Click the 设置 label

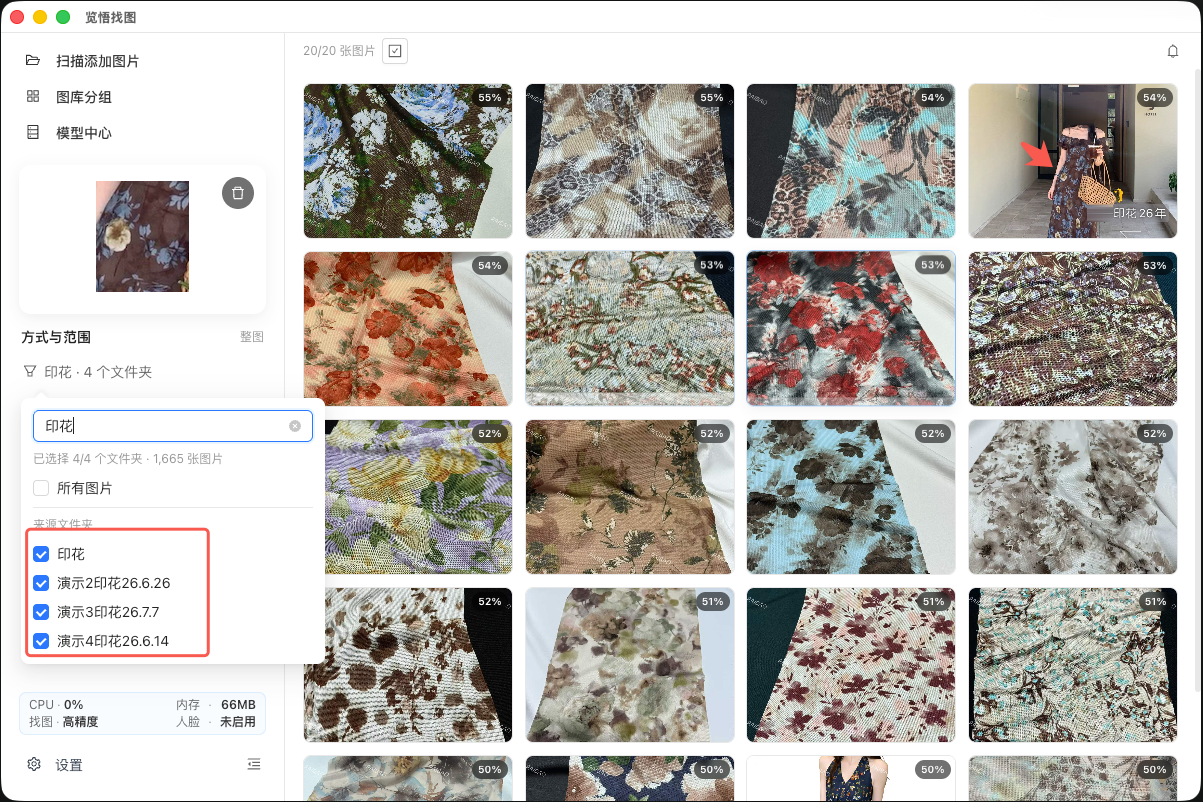(69, 765)
